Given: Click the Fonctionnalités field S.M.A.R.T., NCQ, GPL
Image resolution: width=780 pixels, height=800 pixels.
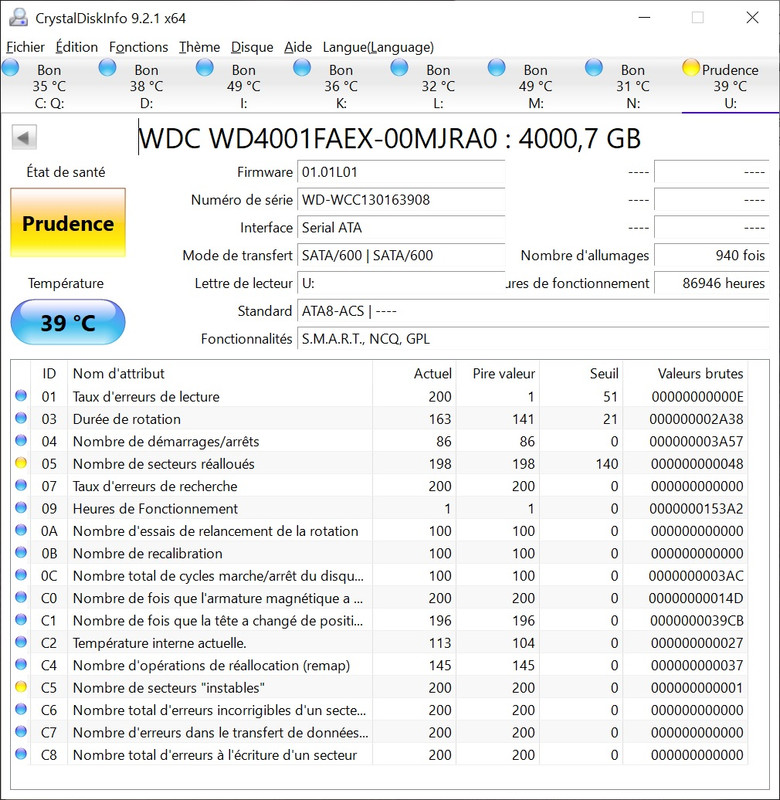Looking at the screenshot, I should click(x=533, y=339).
